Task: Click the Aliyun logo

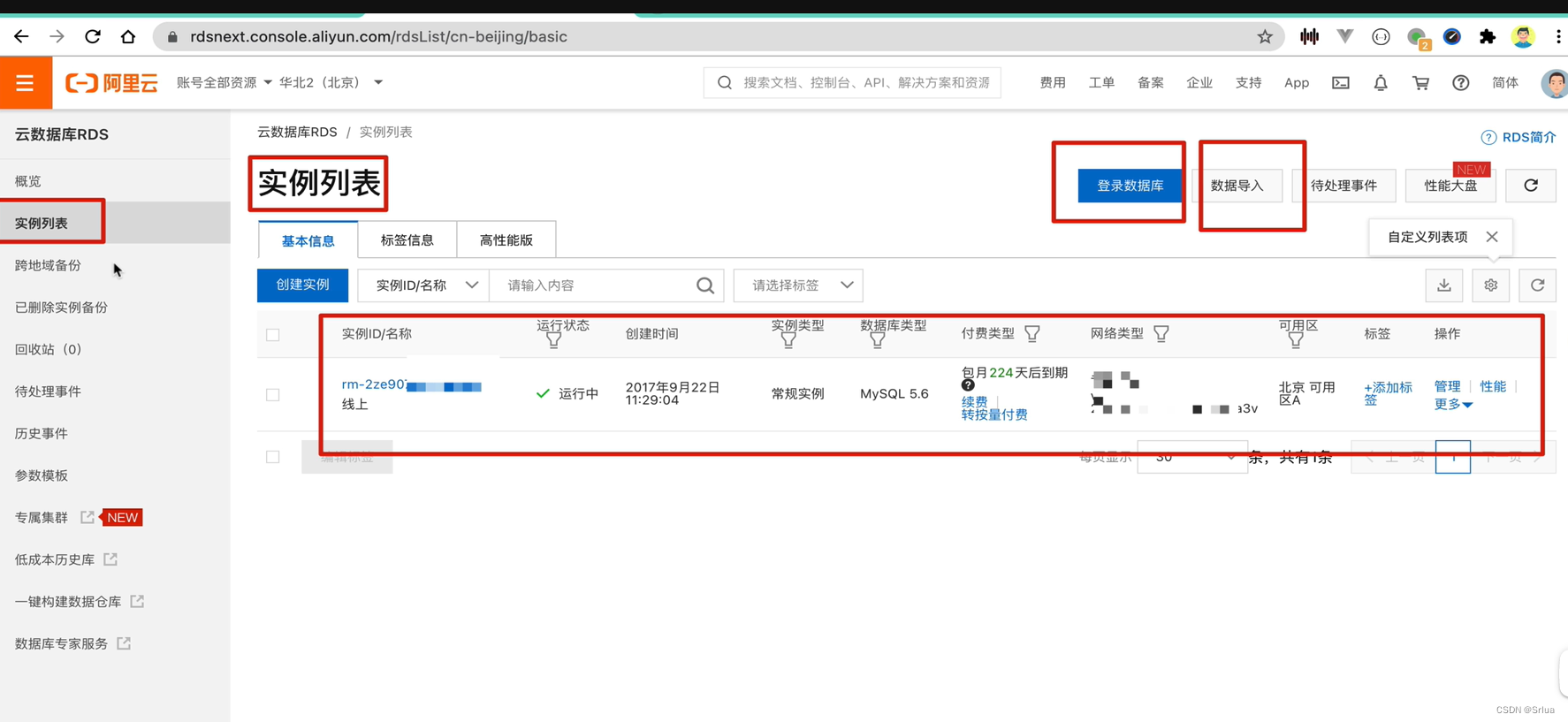Action: point(111,83)
